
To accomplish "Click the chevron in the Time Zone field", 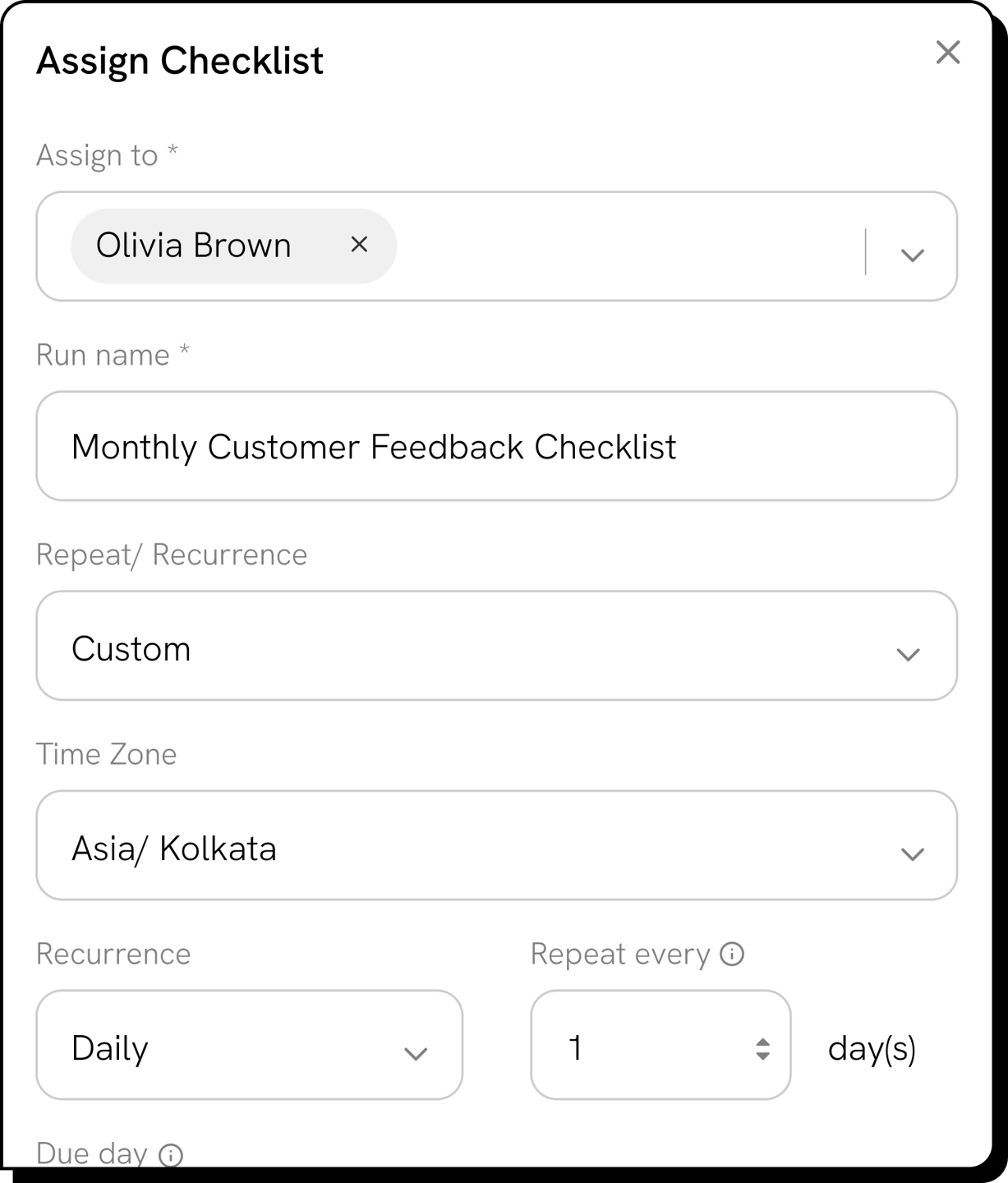I will (x=912, y=854).
